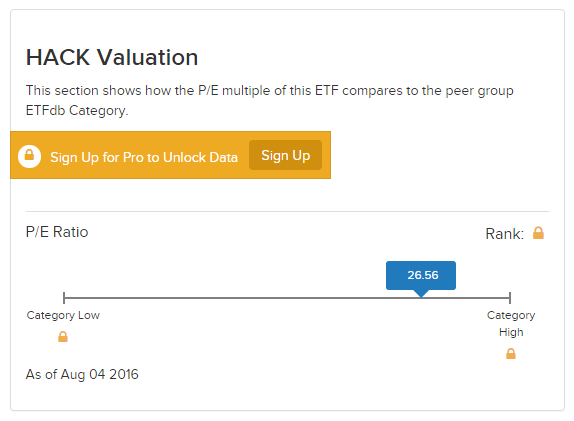Image resolution: width=574 pixels, height=421 pixels.
Task: Click the lock icon under Category Low
Action: 63,336
